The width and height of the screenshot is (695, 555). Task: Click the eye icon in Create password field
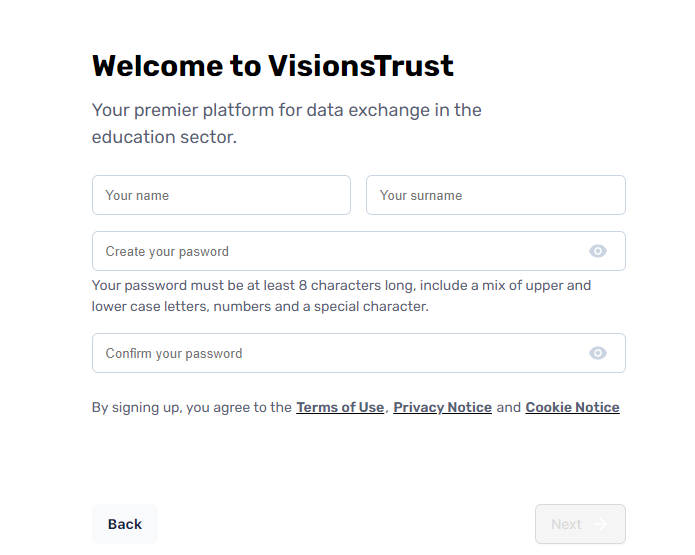pyautogui.click(x=597, y=251)
